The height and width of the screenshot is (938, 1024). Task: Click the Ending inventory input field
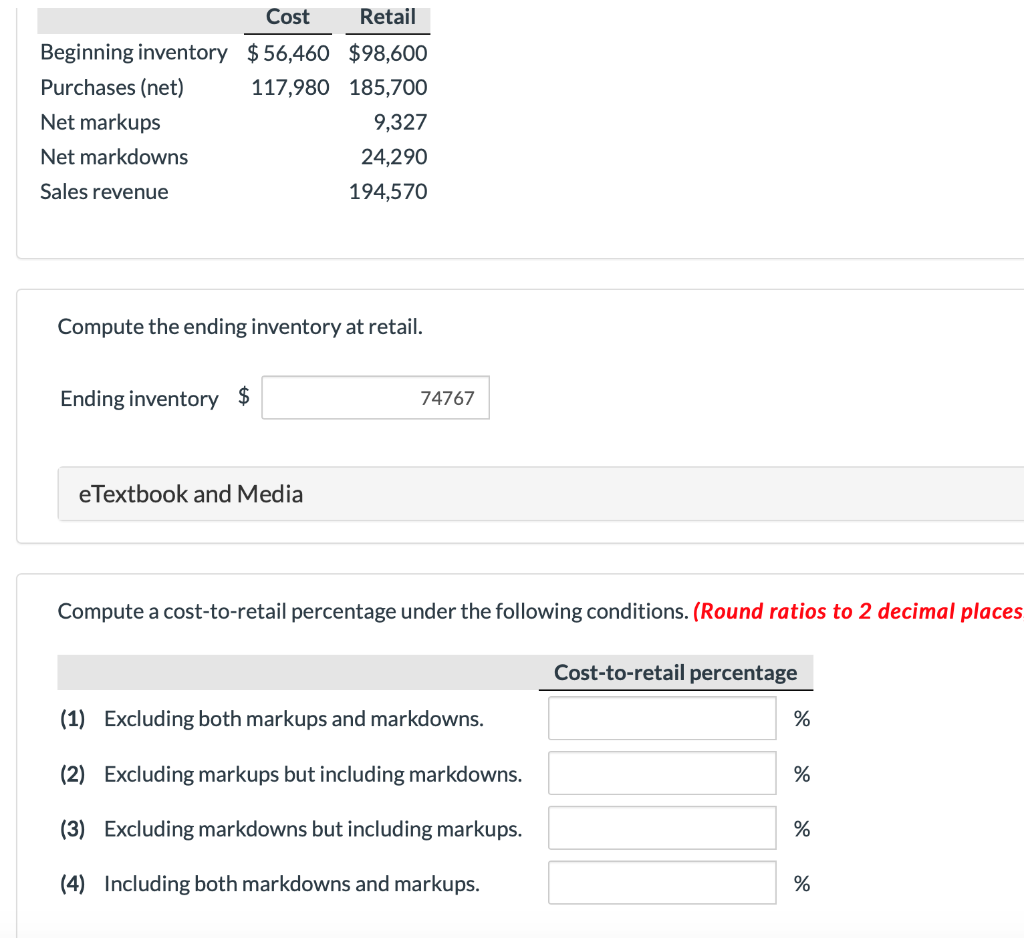[x=375, y=398]
